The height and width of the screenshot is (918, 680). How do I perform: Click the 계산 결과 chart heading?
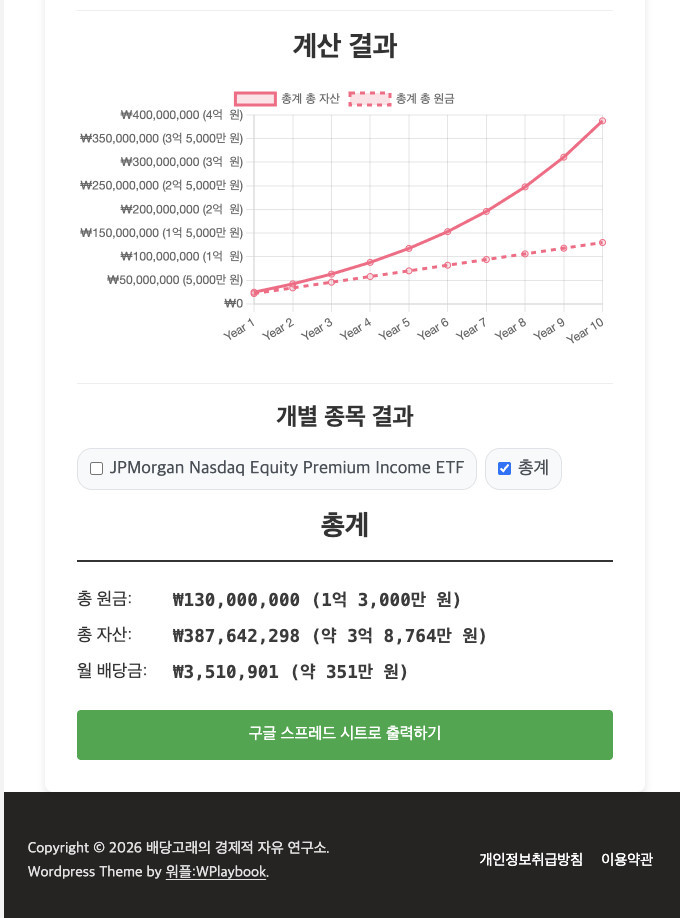344,46
